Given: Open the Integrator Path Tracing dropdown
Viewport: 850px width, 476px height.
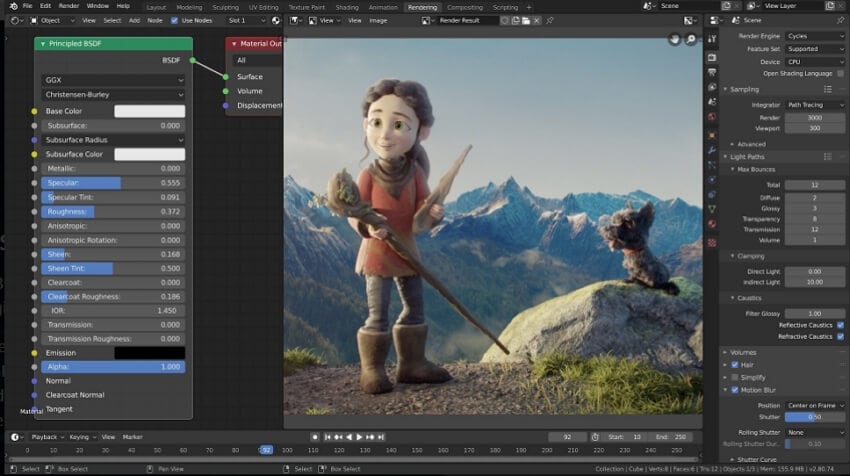Looking at the screenshot, I should point(815,105).
